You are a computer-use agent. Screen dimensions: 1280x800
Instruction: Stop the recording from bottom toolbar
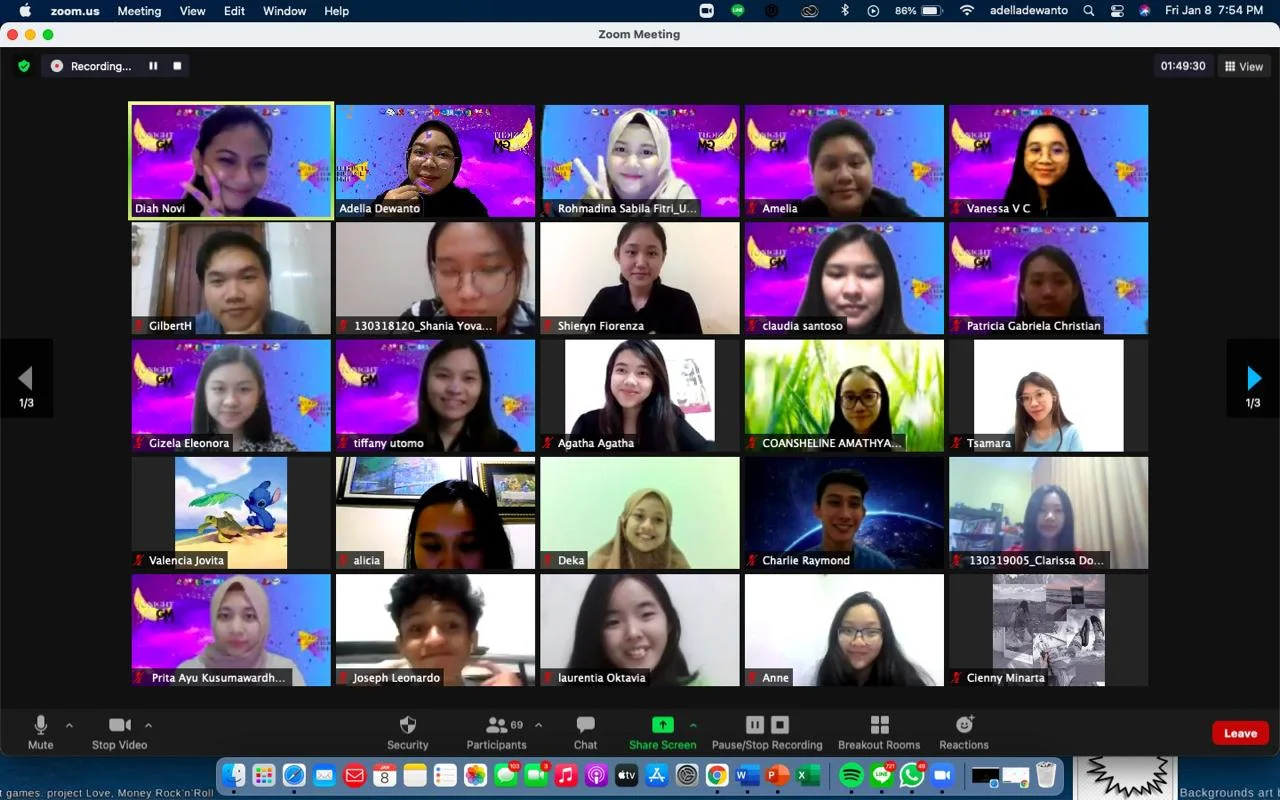point(780,725)
